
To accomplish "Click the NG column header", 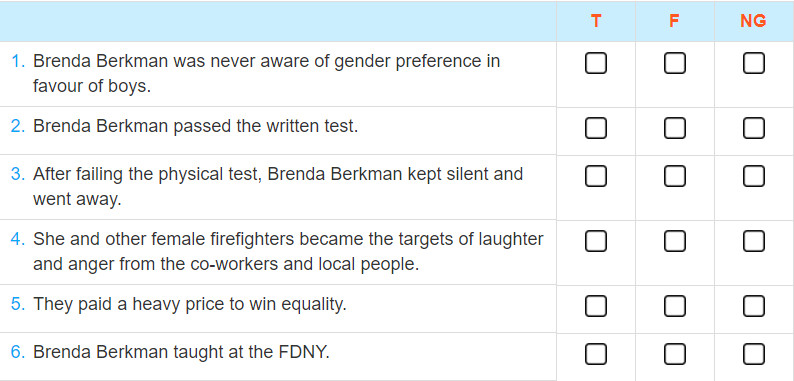I will coord(753,21).
